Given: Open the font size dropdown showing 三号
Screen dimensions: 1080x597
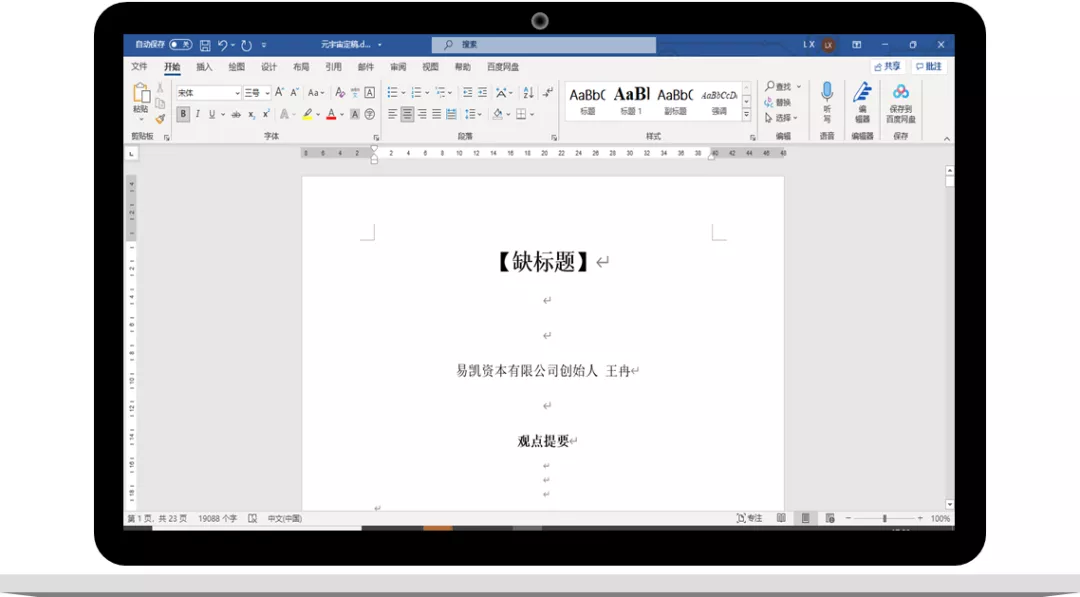Looking at the screenshot, I should (257, 93).
